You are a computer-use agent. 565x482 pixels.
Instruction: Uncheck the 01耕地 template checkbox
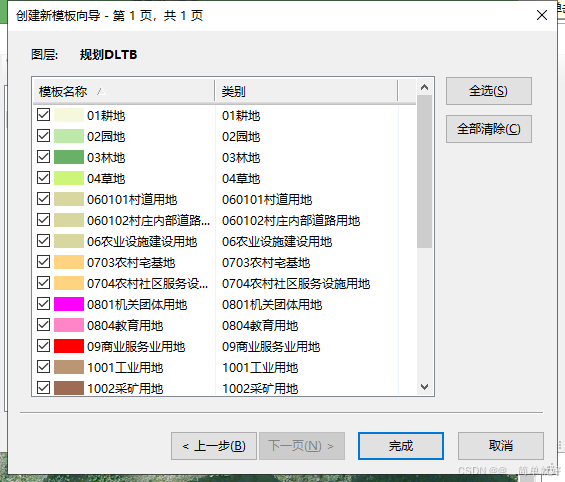44,115
